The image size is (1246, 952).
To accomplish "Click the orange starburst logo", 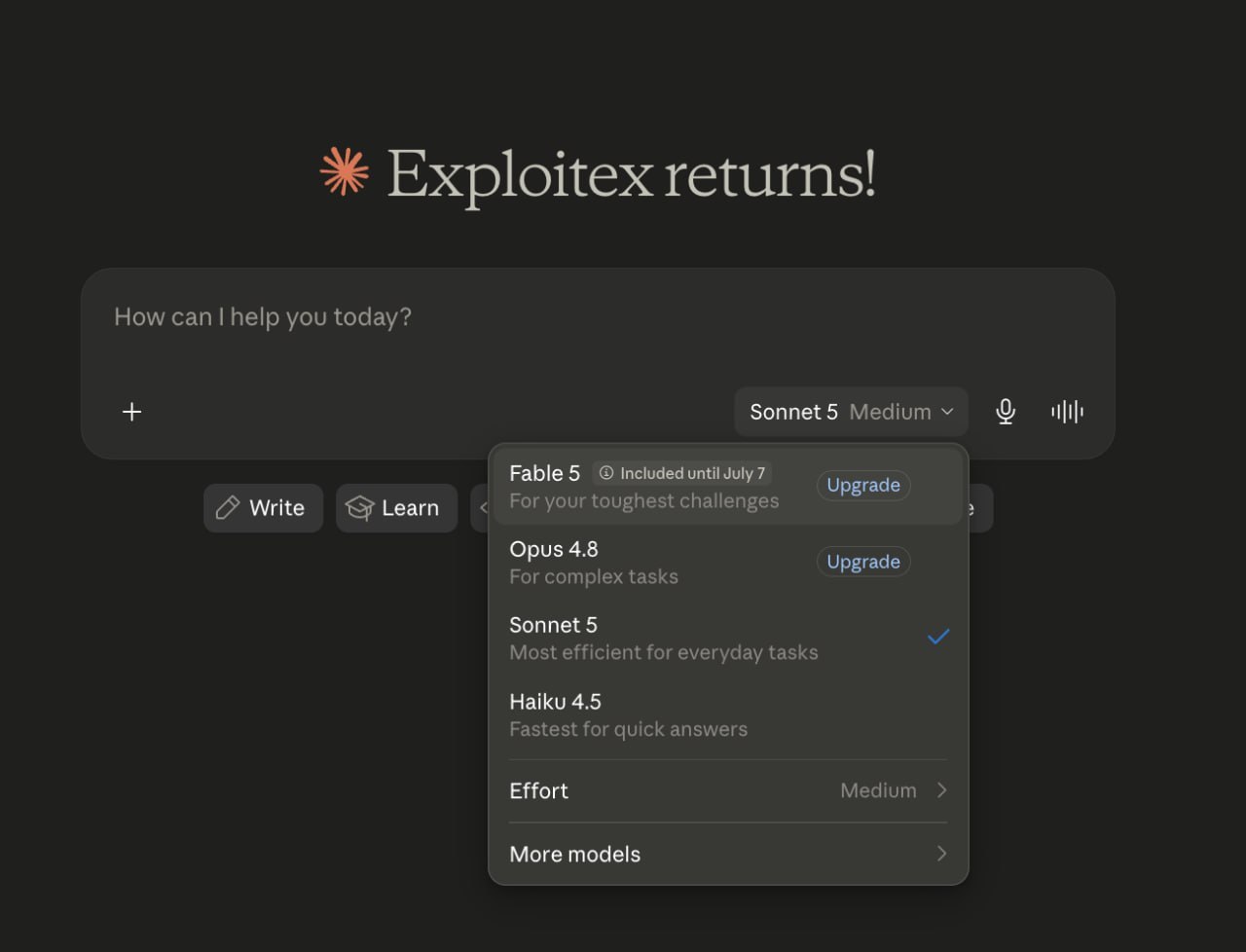I will point(345,171).
